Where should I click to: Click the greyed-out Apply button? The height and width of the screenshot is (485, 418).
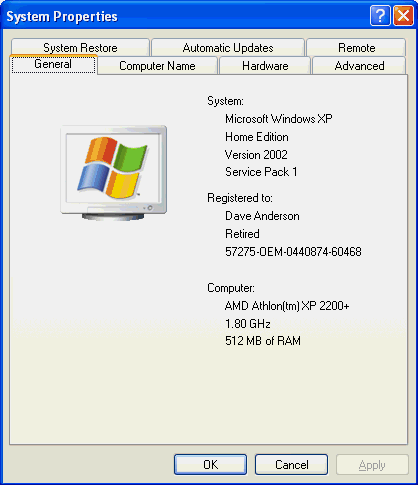372,464
